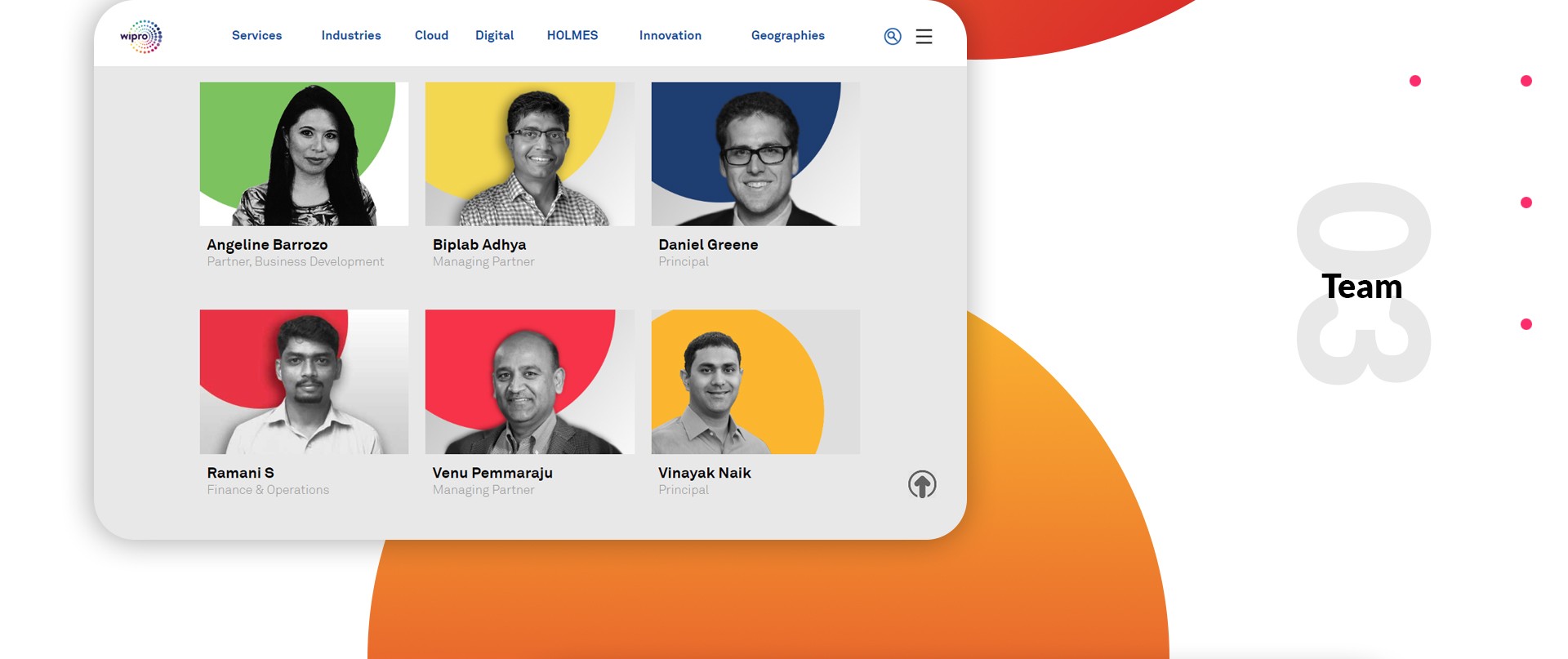Select the Cloud navigation item
This screenshot has width=1568, height=659.
(x=431, y=35)
